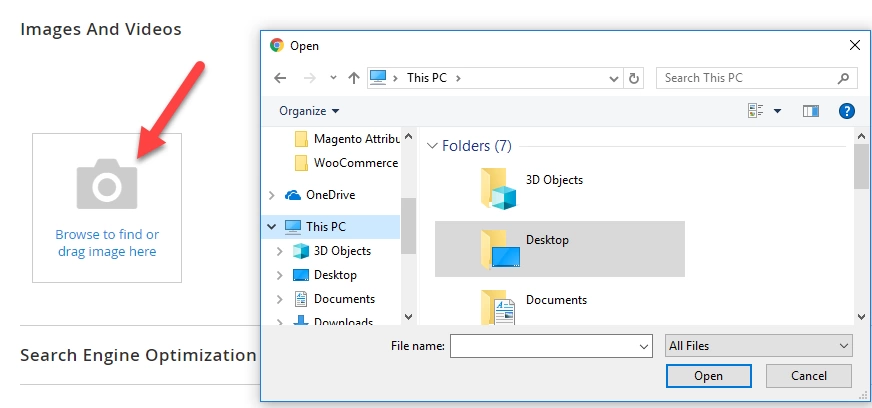Expand the Search Engine Optimization section
The image size is (872, 408).
[x=138, y=355]
